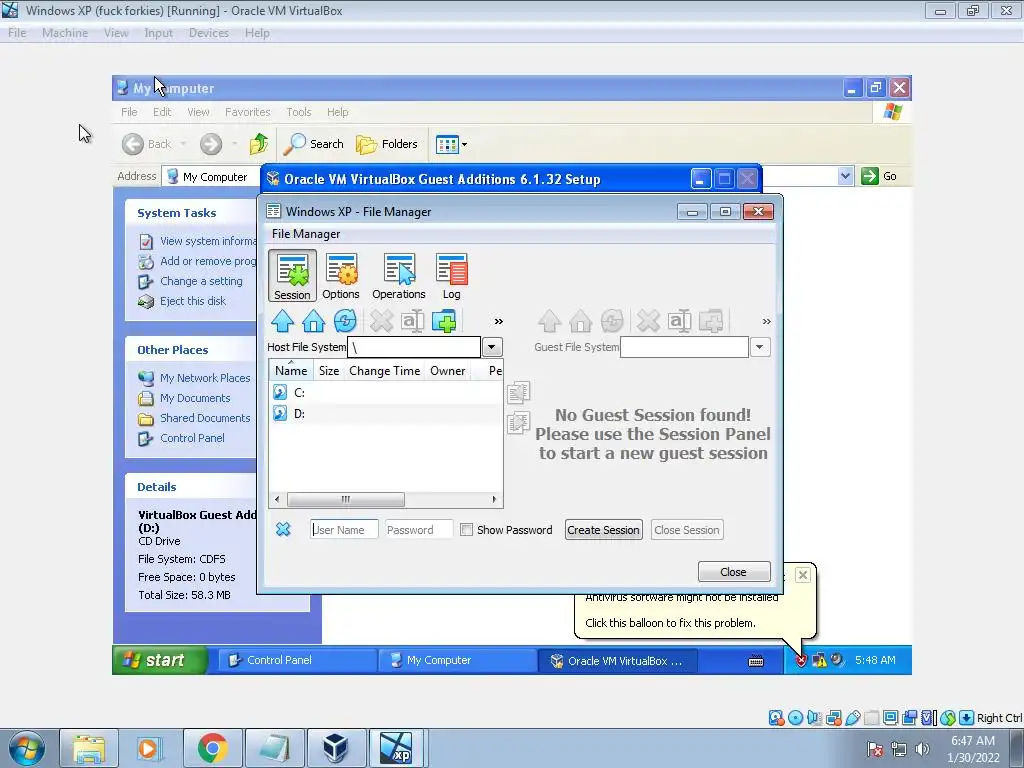The width and height of the screenshot is (1024, 768).
Task: Click the User Name field
Action: (x=344, y=530)
